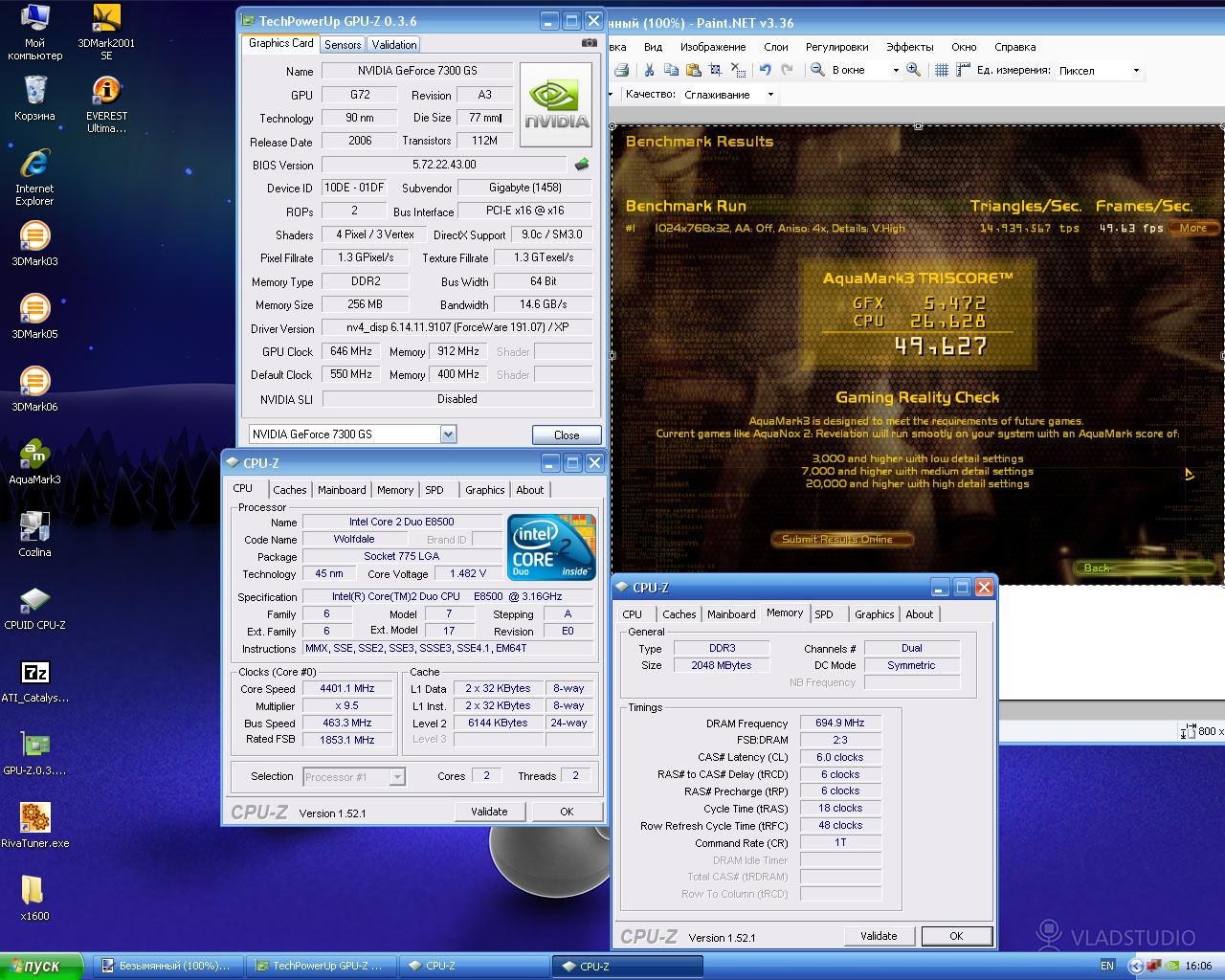Viewport: 1225px width, 980px height.
Task: Click the BIOS save chip icon in GPU-Z
Action: [x=582, y=165]
